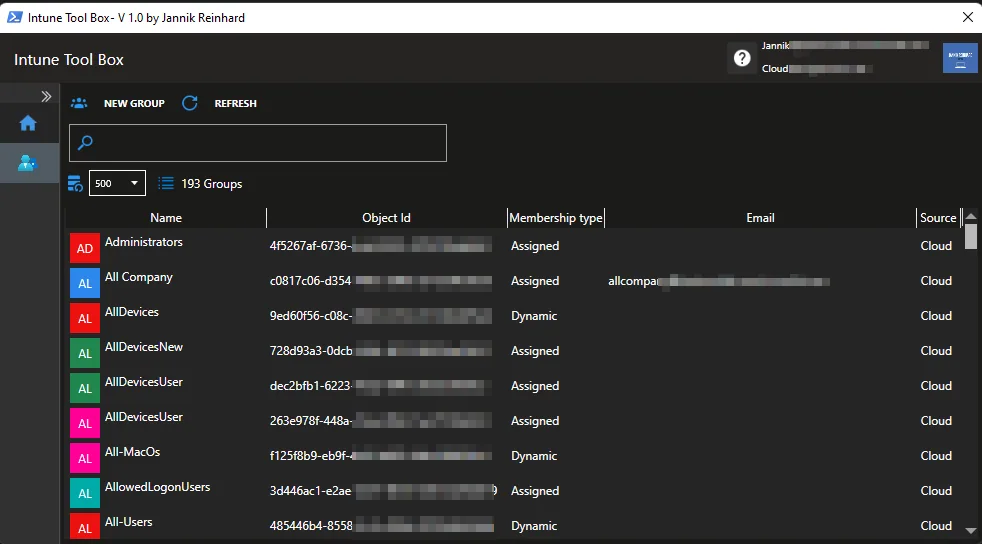Image resolution: width=982 pixels, height=544 pixels.
Task: Click Object Id starting c0817c06-d354
Action: (380, 281)
